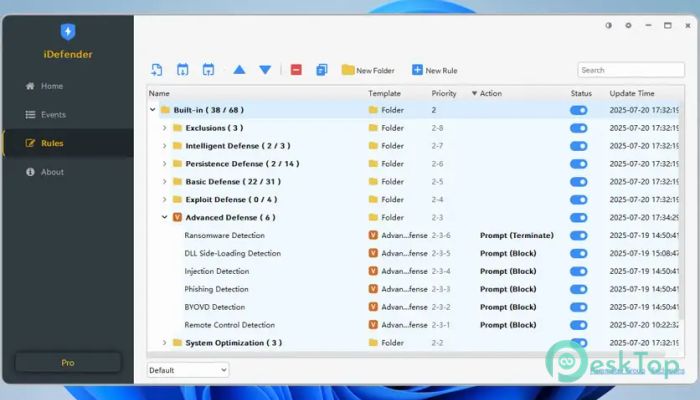
Task: Select the Phishing Detection rule
Action: 216,289
